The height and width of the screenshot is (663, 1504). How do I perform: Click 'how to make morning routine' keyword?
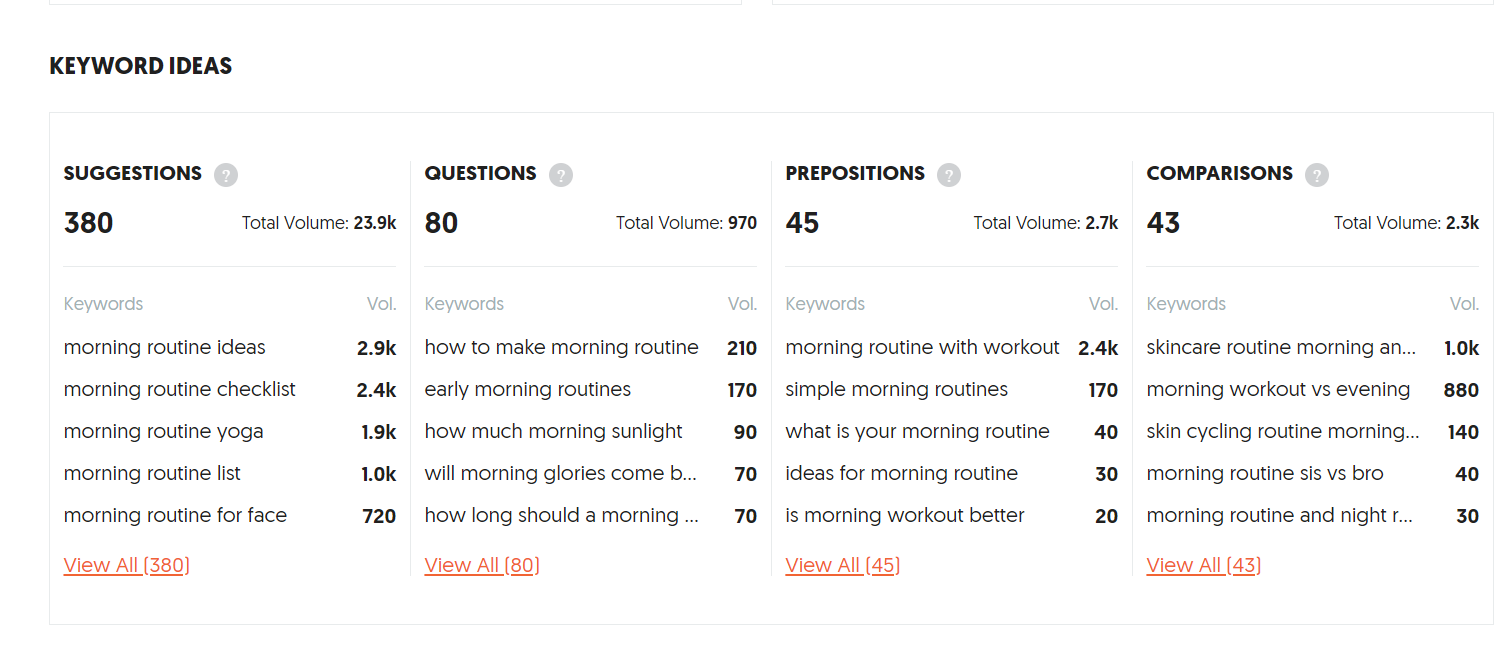[x=562, y=348]
